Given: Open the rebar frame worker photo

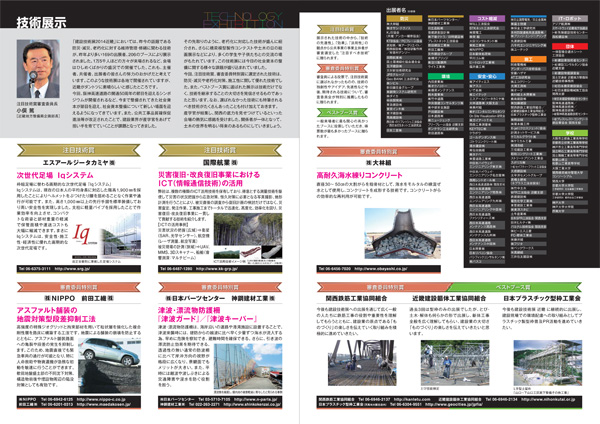Looking at the screenshot, I should 455,363.
